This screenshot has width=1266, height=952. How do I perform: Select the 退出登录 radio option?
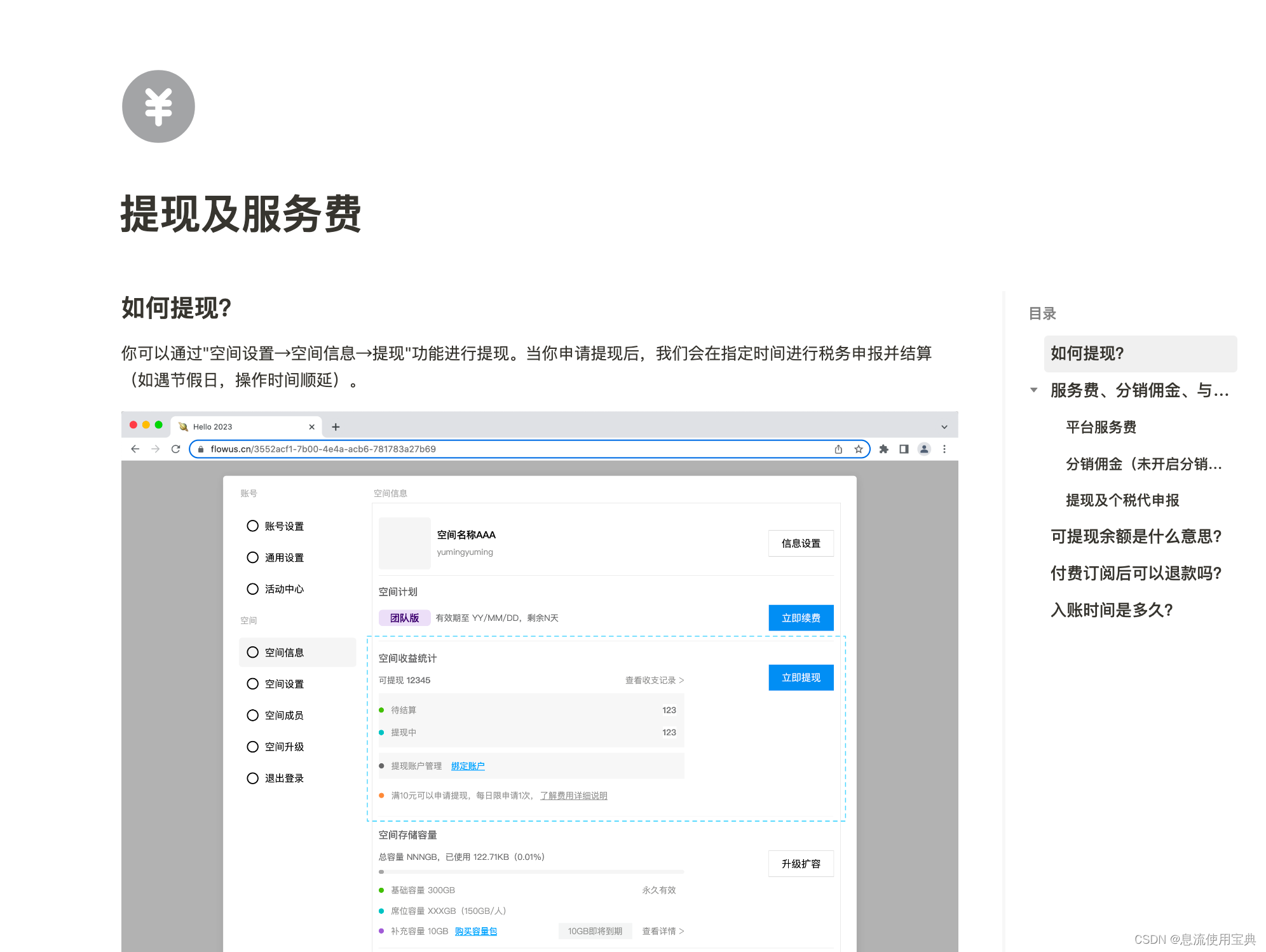(252, 778)
